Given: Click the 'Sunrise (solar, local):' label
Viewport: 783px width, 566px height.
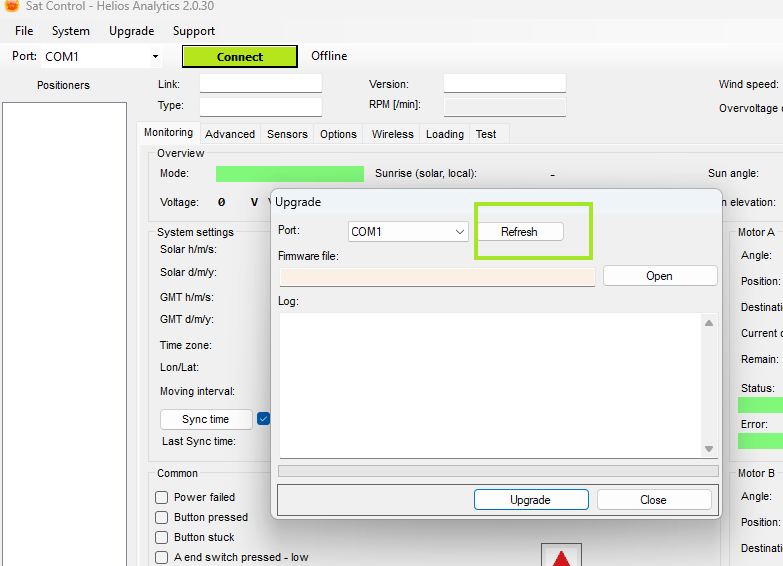Looking at the screenshot, I should pyautogui.click(x=426, y=173).
